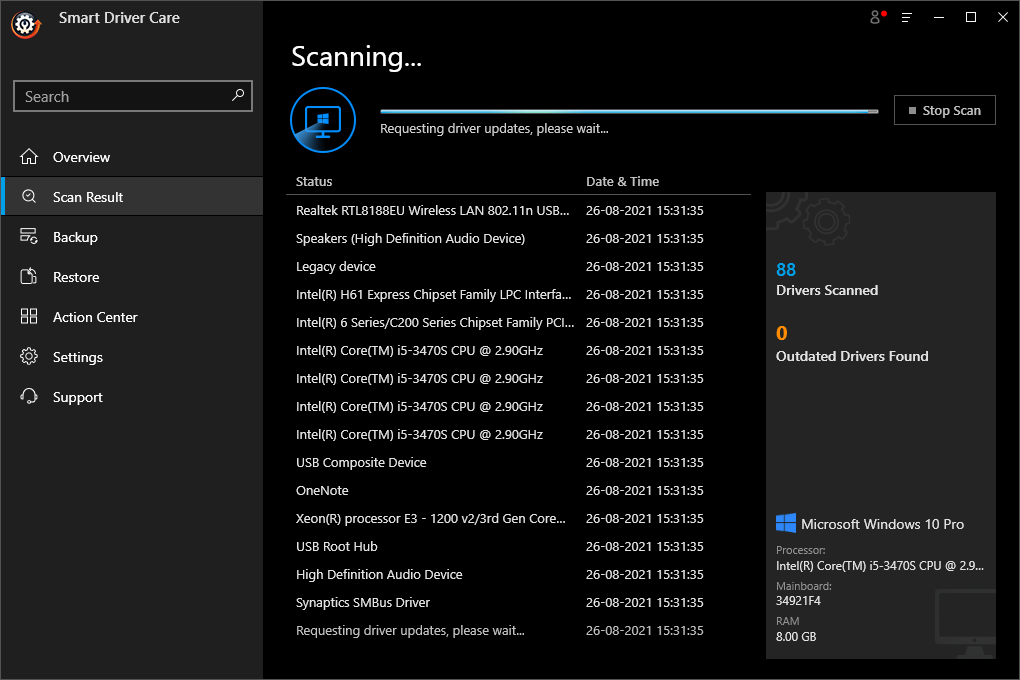Click the RAM value 8.00 GB
This screenshot has height=680, width=1020.
796,636
